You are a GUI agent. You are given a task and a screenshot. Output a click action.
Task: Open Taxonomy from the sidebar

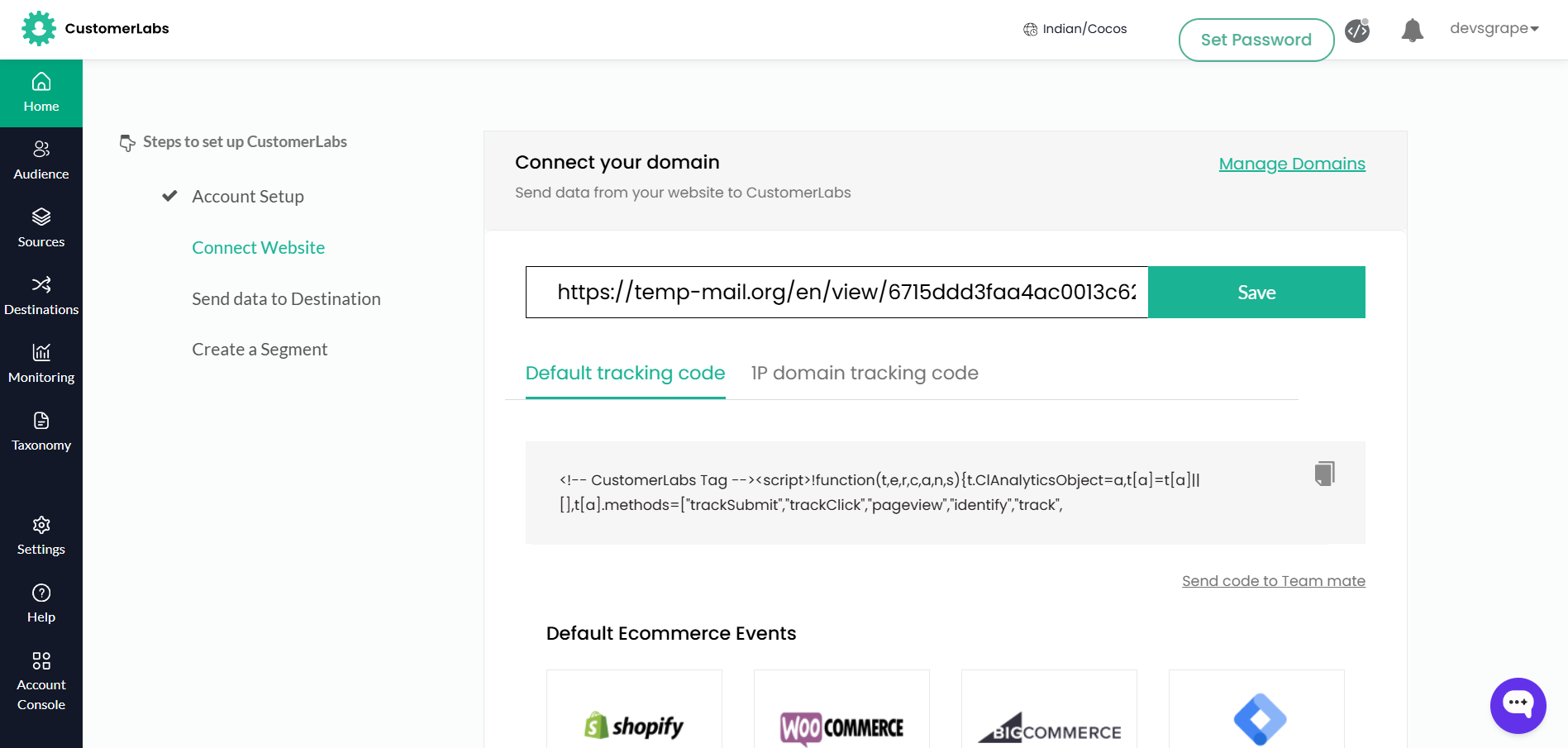(41, 431)
